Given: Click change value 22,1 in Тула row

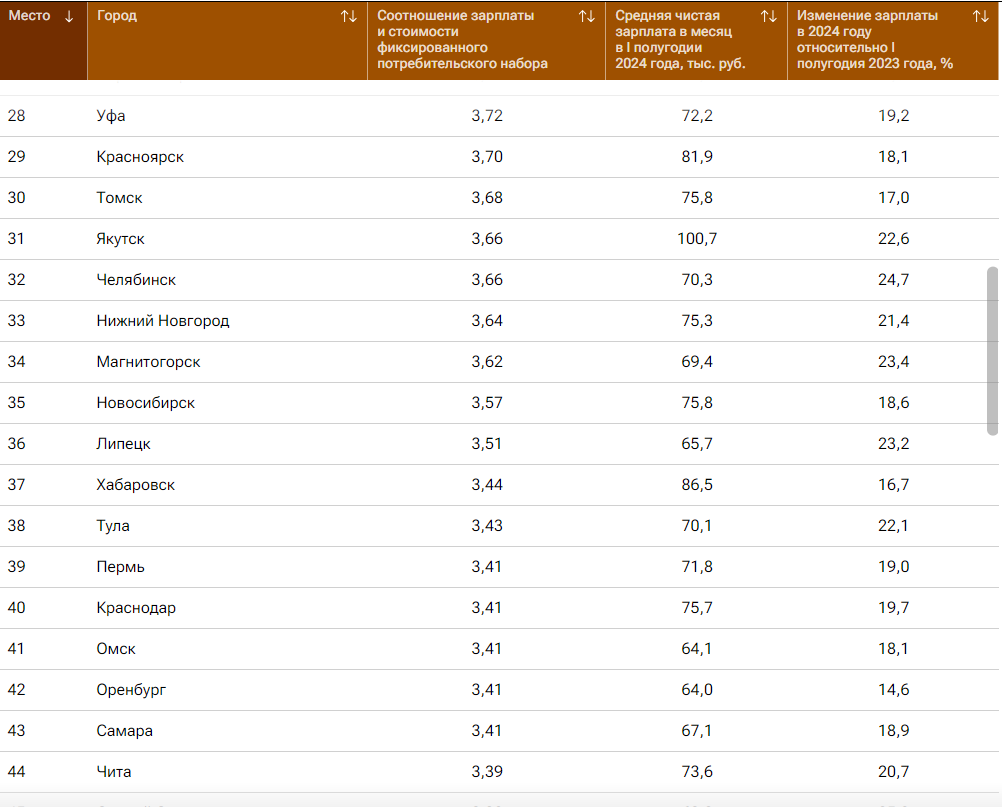Looking at the screenshot, I should [893, 525].
